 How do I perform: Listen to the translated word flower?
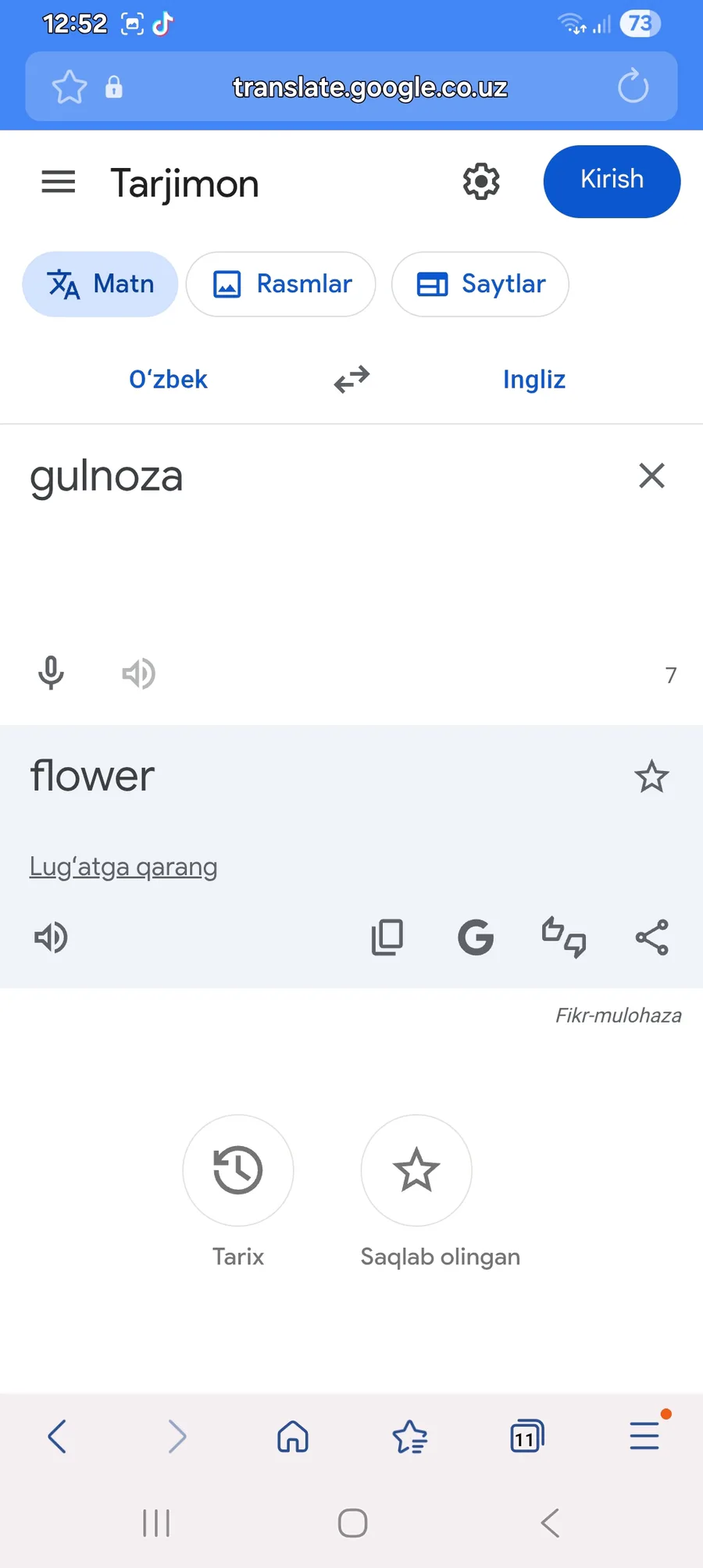pos(52,938)
